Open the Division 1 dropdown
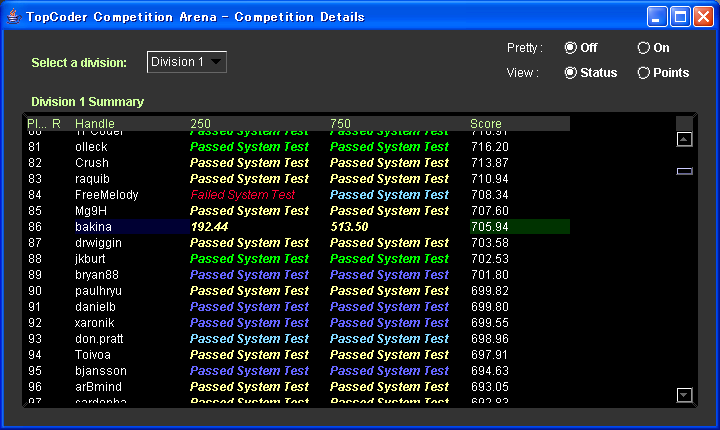Screen dimensions: 720x430 pyautogui.click(x=186, y=62)
